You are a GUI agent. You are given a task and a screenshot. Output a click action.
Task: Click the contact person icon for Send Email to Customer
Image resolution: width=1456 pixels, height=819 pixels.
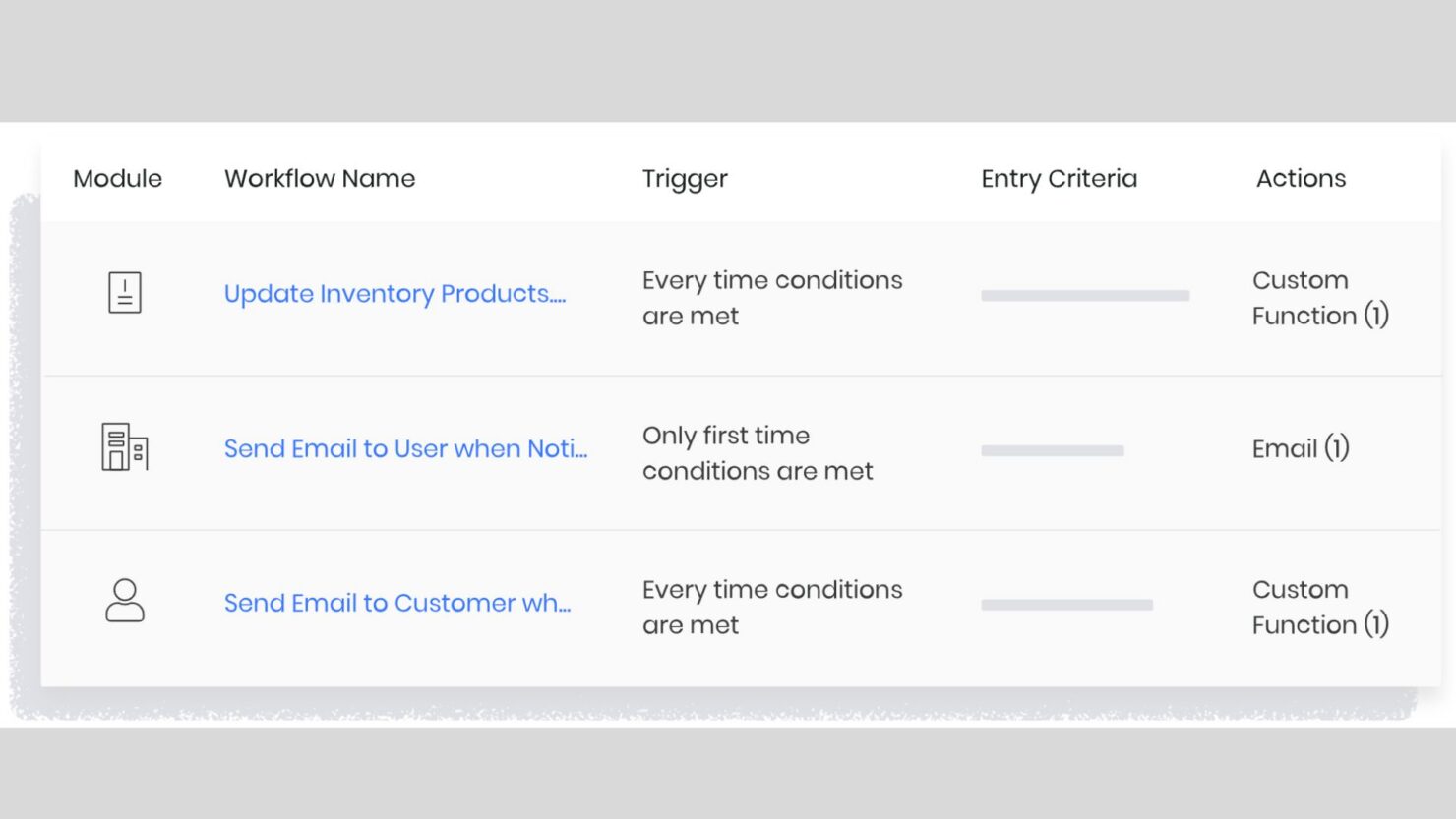[x=125, y=602]
